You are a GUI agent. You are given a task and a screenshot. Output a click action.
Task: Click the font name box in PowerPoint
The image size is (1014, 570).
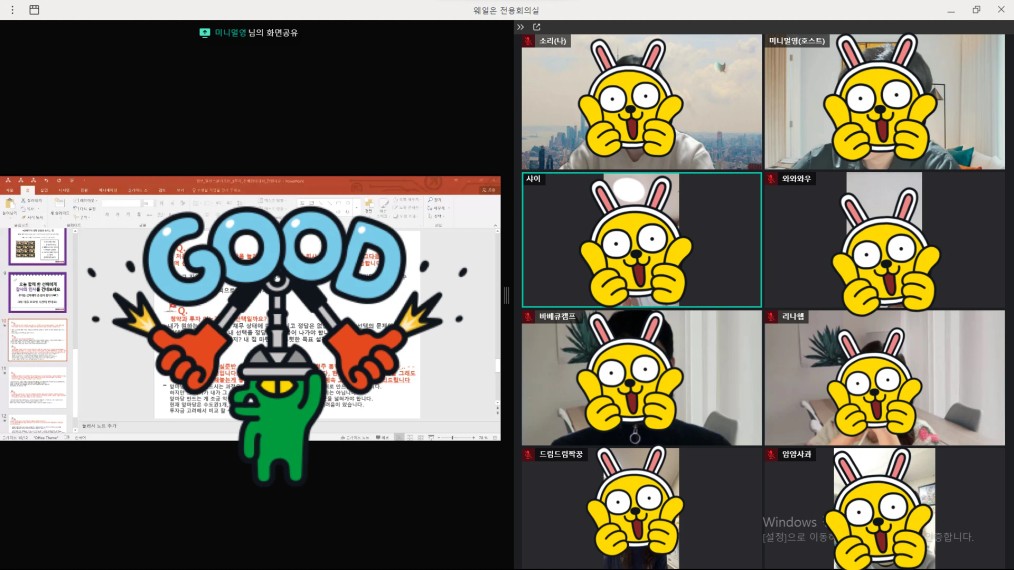click(121, 203)
